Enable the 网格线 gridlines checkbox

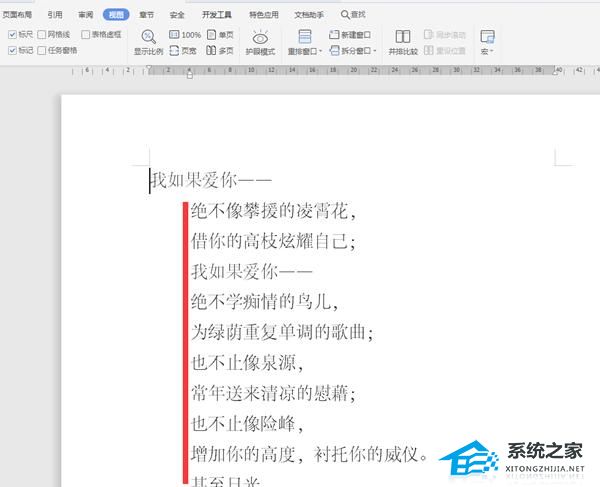coord(42,35)
